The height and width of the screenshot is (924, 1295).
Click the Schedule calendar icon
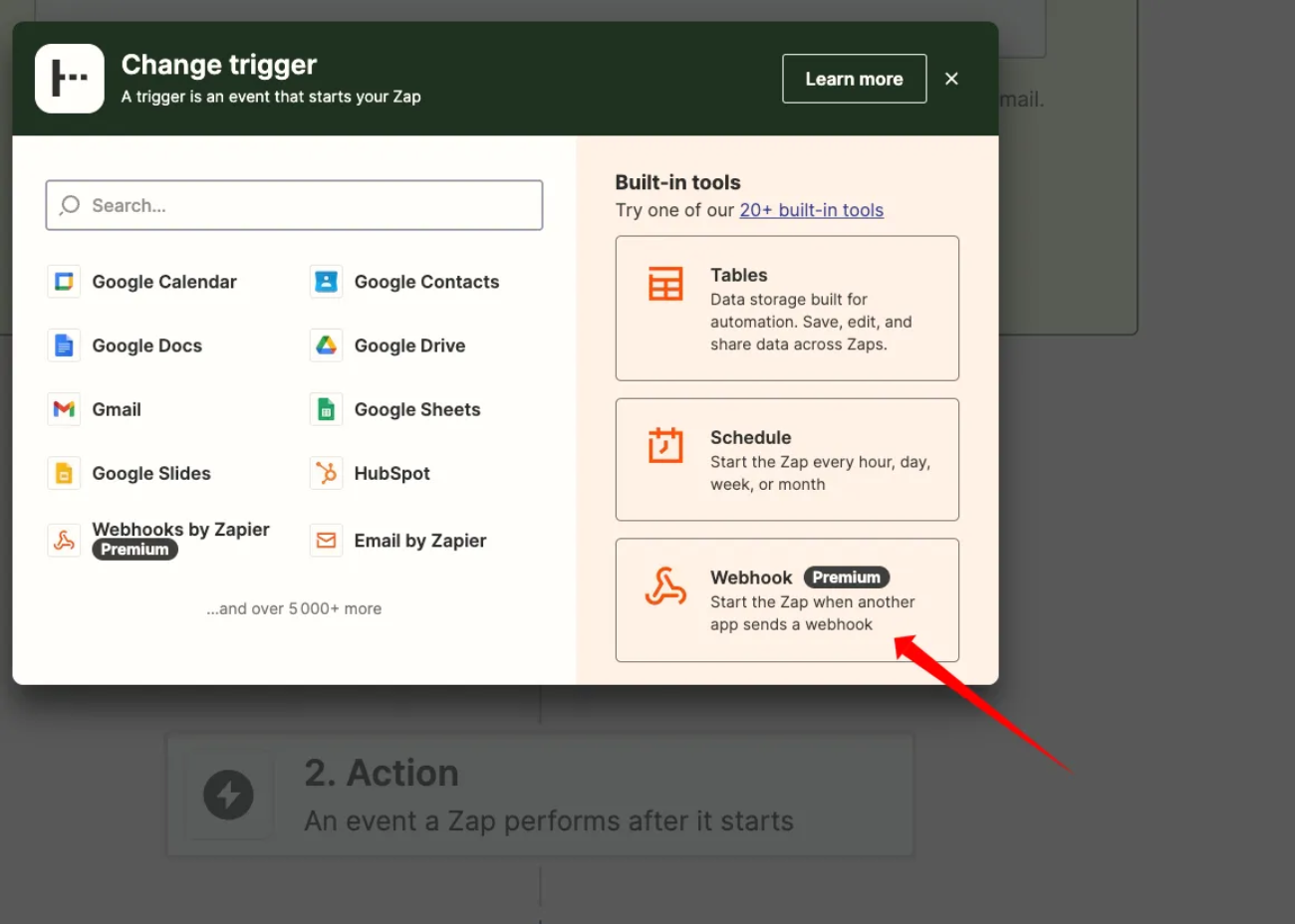tap(665, 445)
